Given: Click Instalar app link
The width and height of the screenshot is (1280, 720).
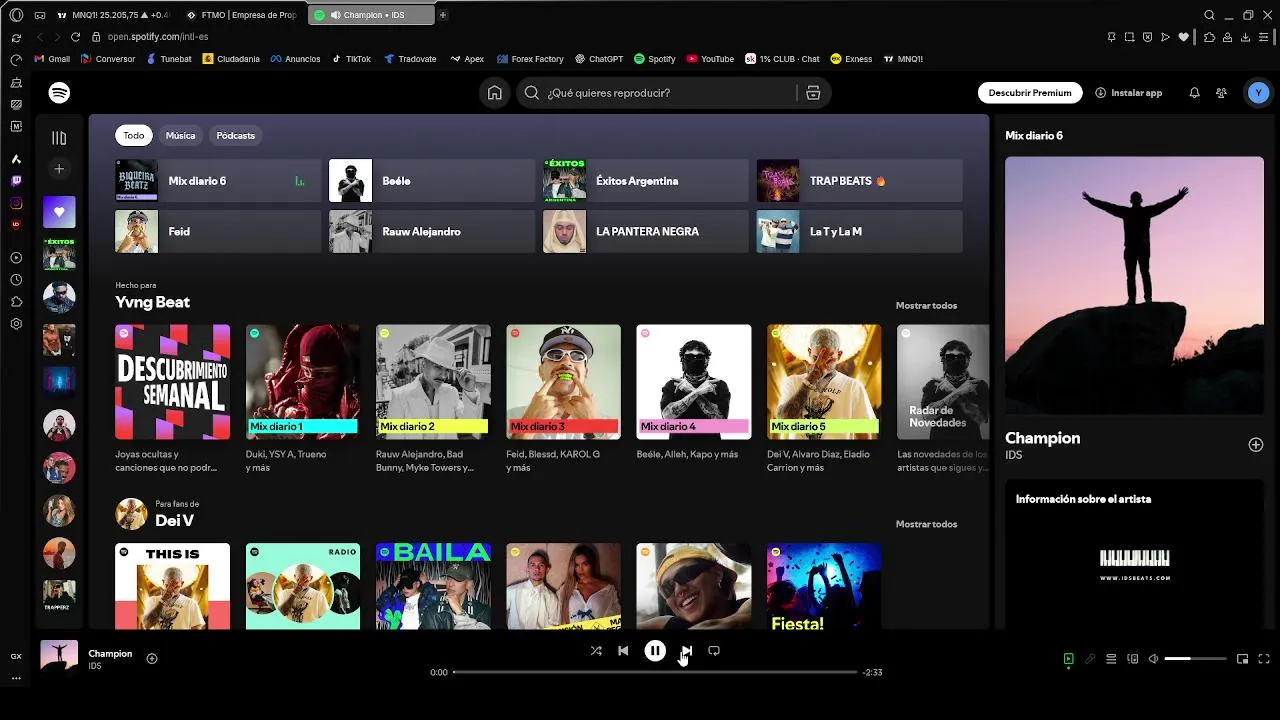Looking at the screenshot, I should (1128, 93).
